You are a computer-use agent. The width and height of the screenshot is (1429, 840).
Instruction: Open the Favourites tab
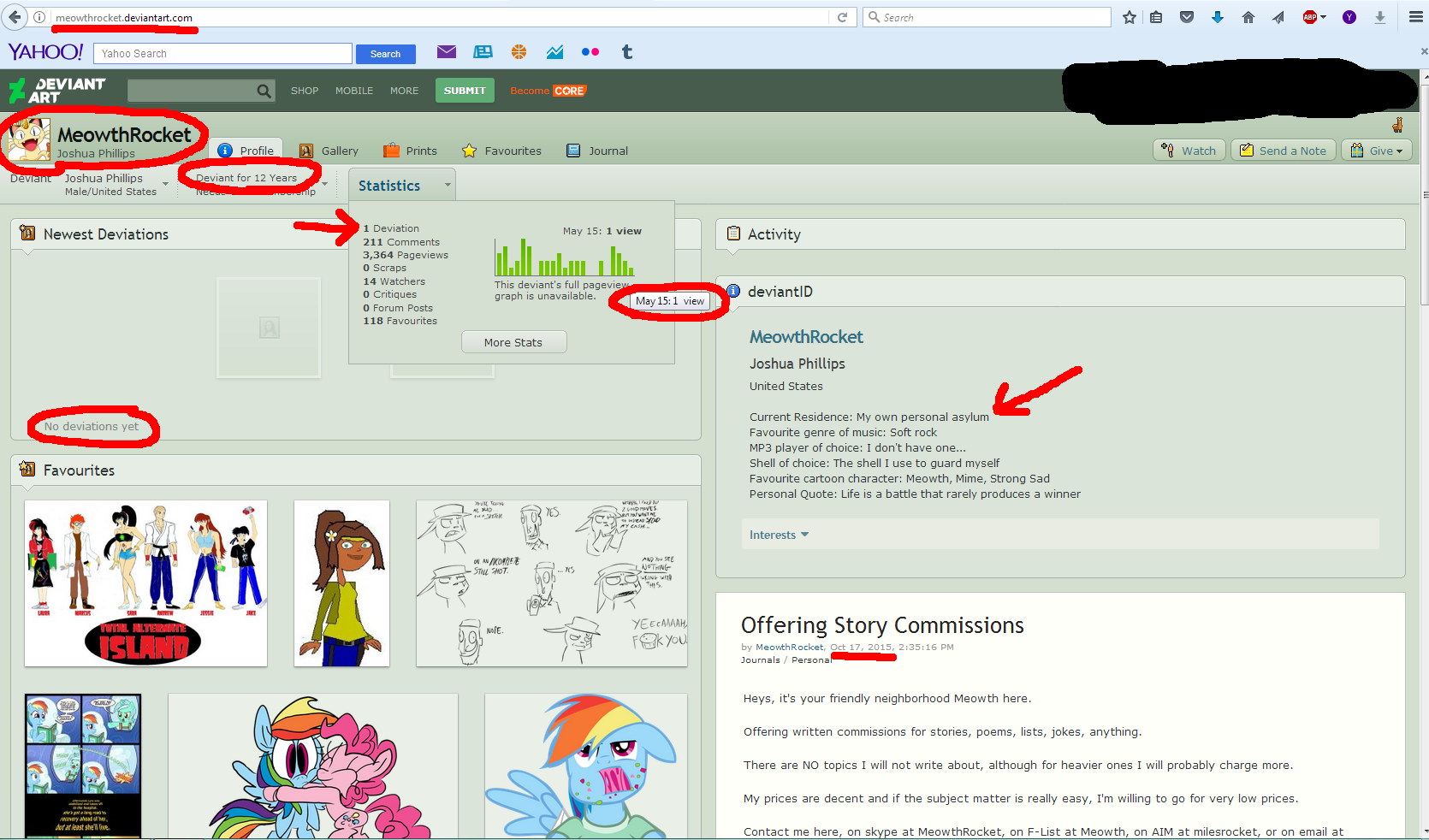[x=501, y=151]
